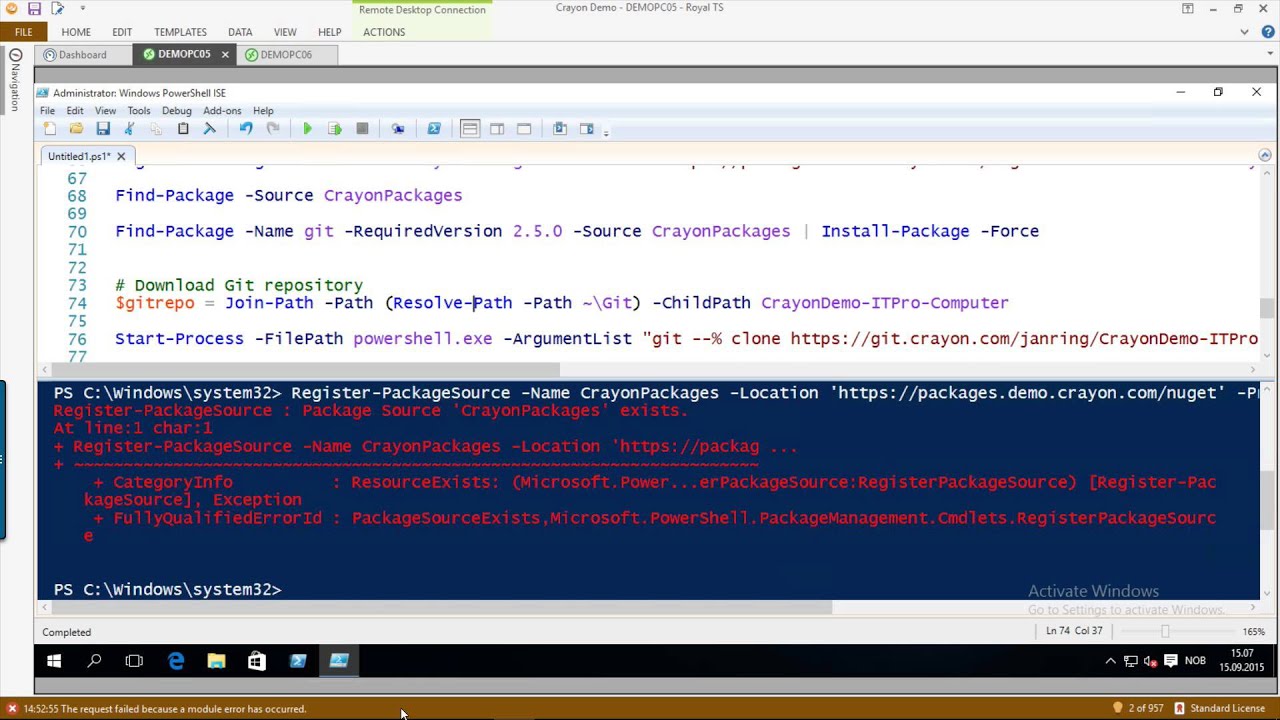Open View menu in PowerShell ISE
The width and height of the screenshot is (1280, 720).
tap(105, 111)
